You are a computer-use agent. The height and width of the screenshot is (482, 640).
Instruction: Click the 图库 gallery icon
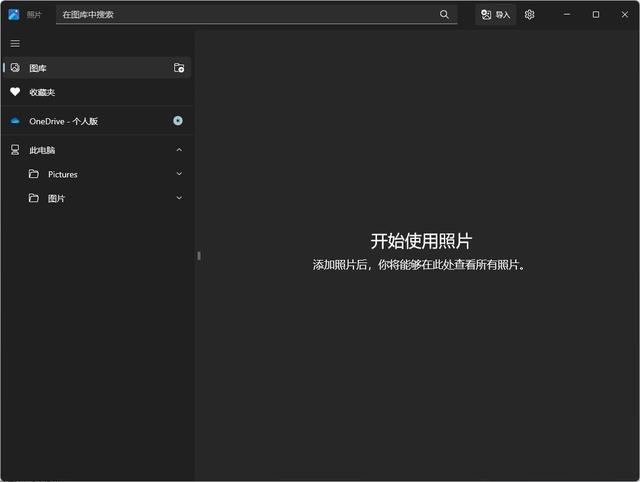(15, 68)
